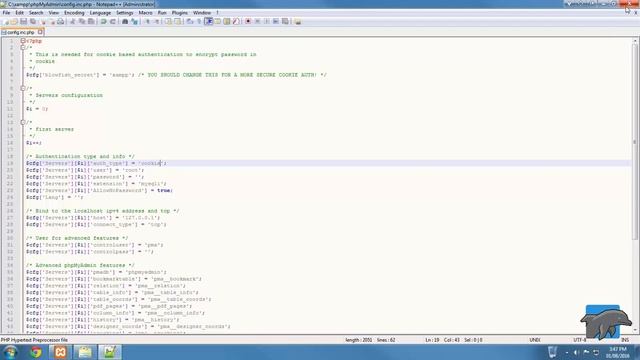
Task: Toggle word wrap in the toolbar
Action: (190, 21)
